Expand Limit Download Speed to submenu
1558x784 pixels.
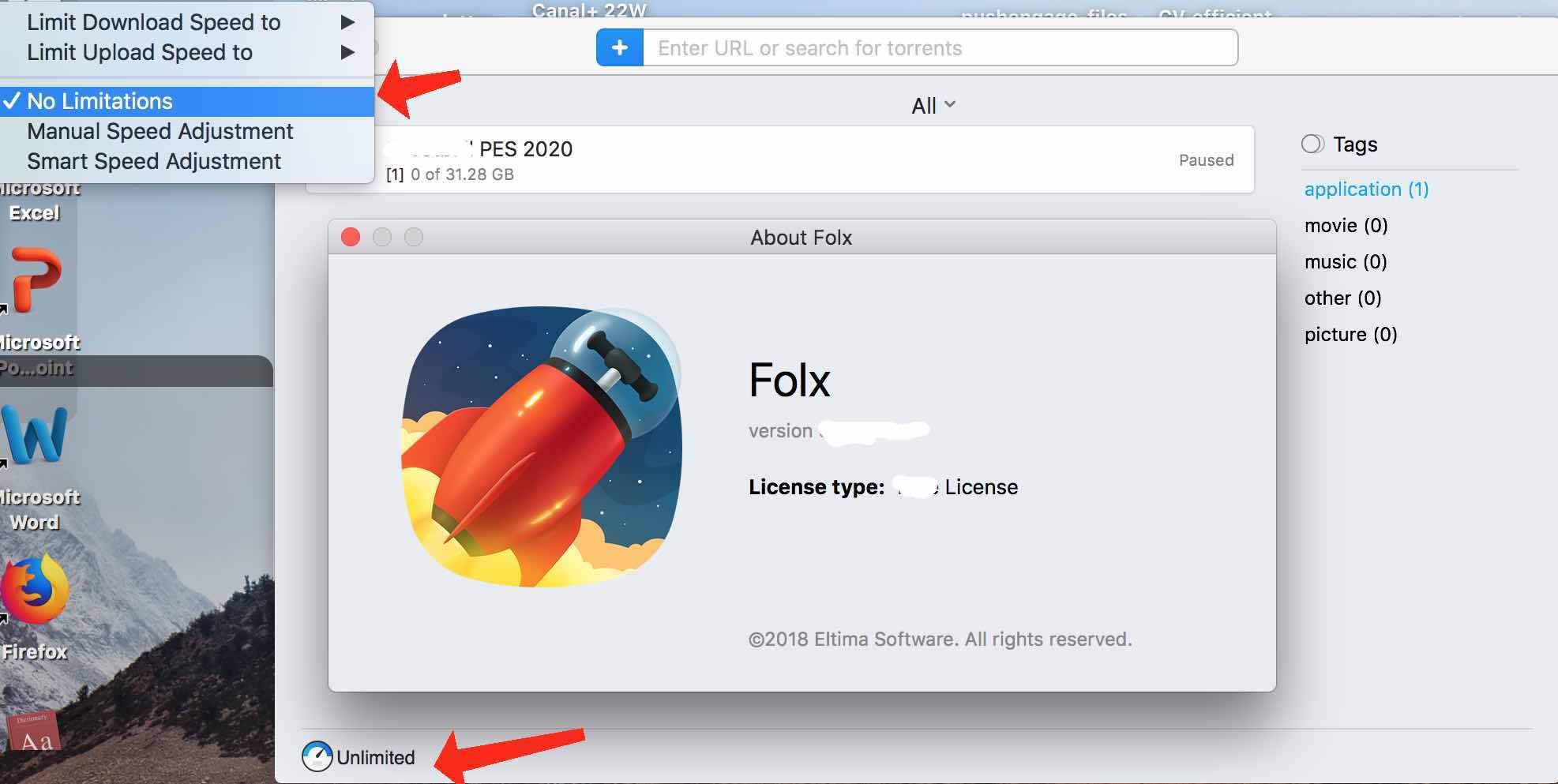coord(187,22)
